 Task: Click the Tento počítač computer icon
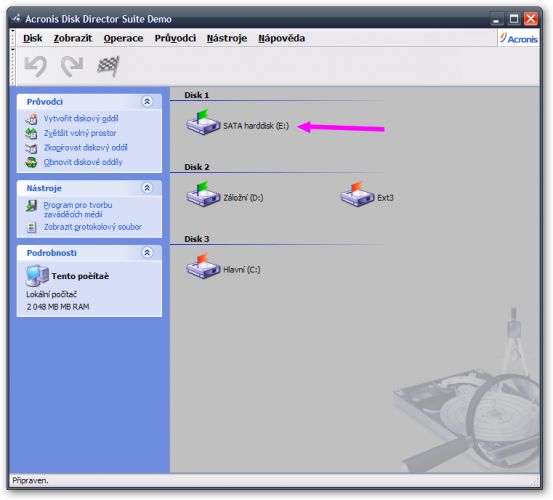[37, 275]
